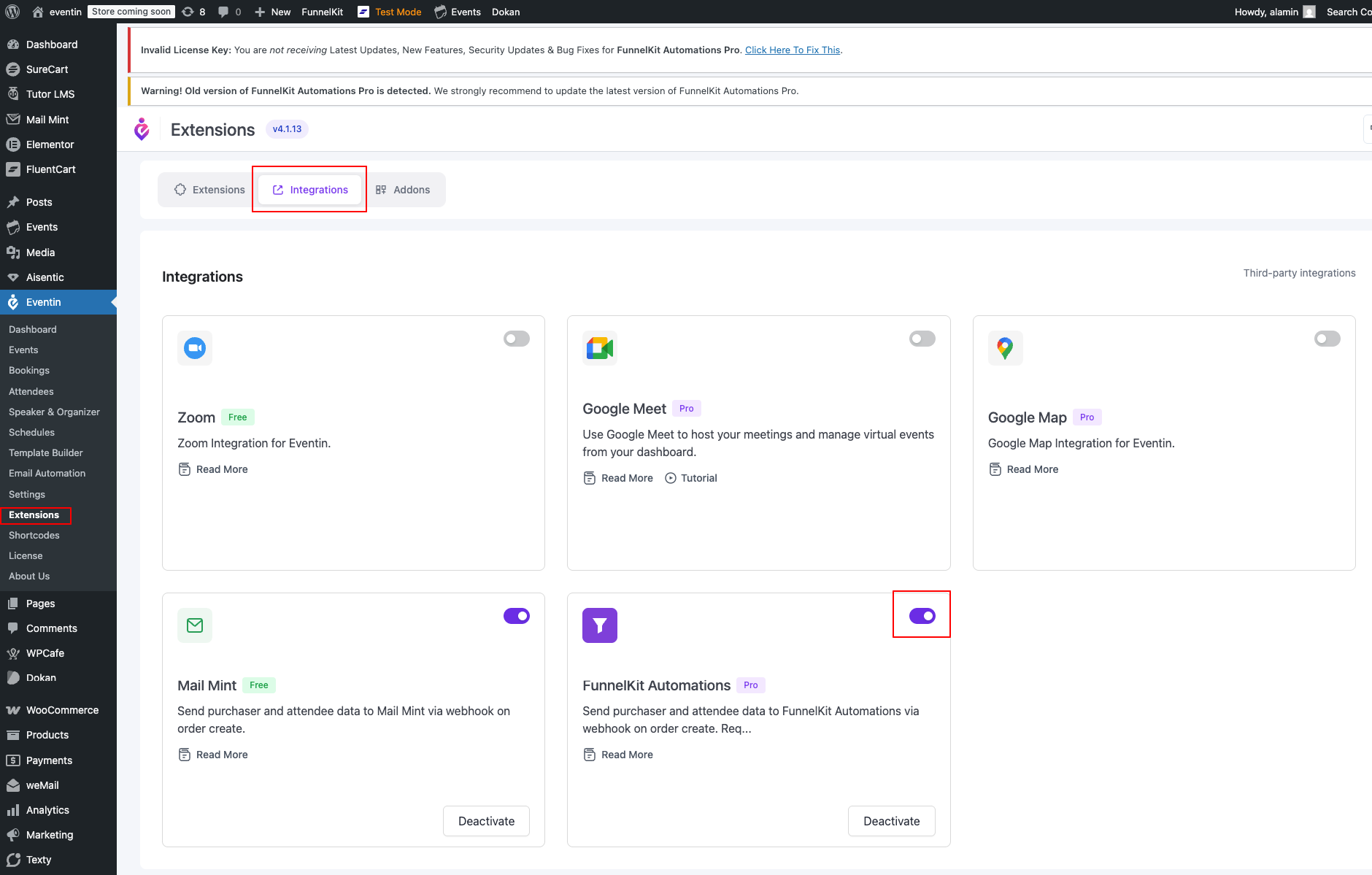Open FunnelKit in the admin bar
Viewport: 1372px width, 875px height.
point(322,12)
